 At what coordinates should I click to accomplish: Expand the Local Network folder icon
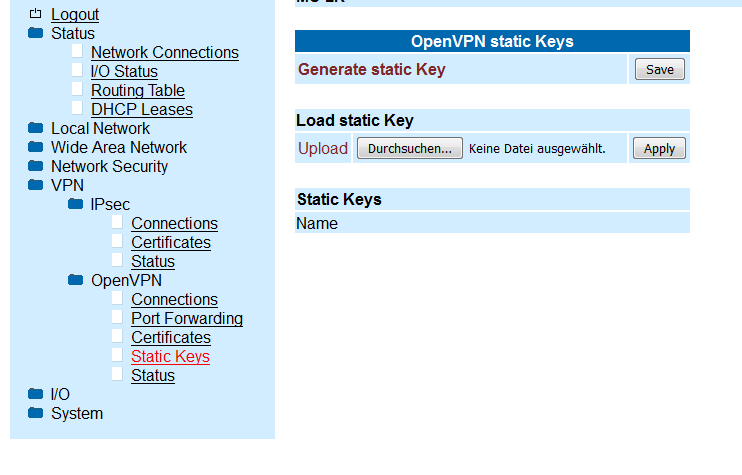point(35,128)
